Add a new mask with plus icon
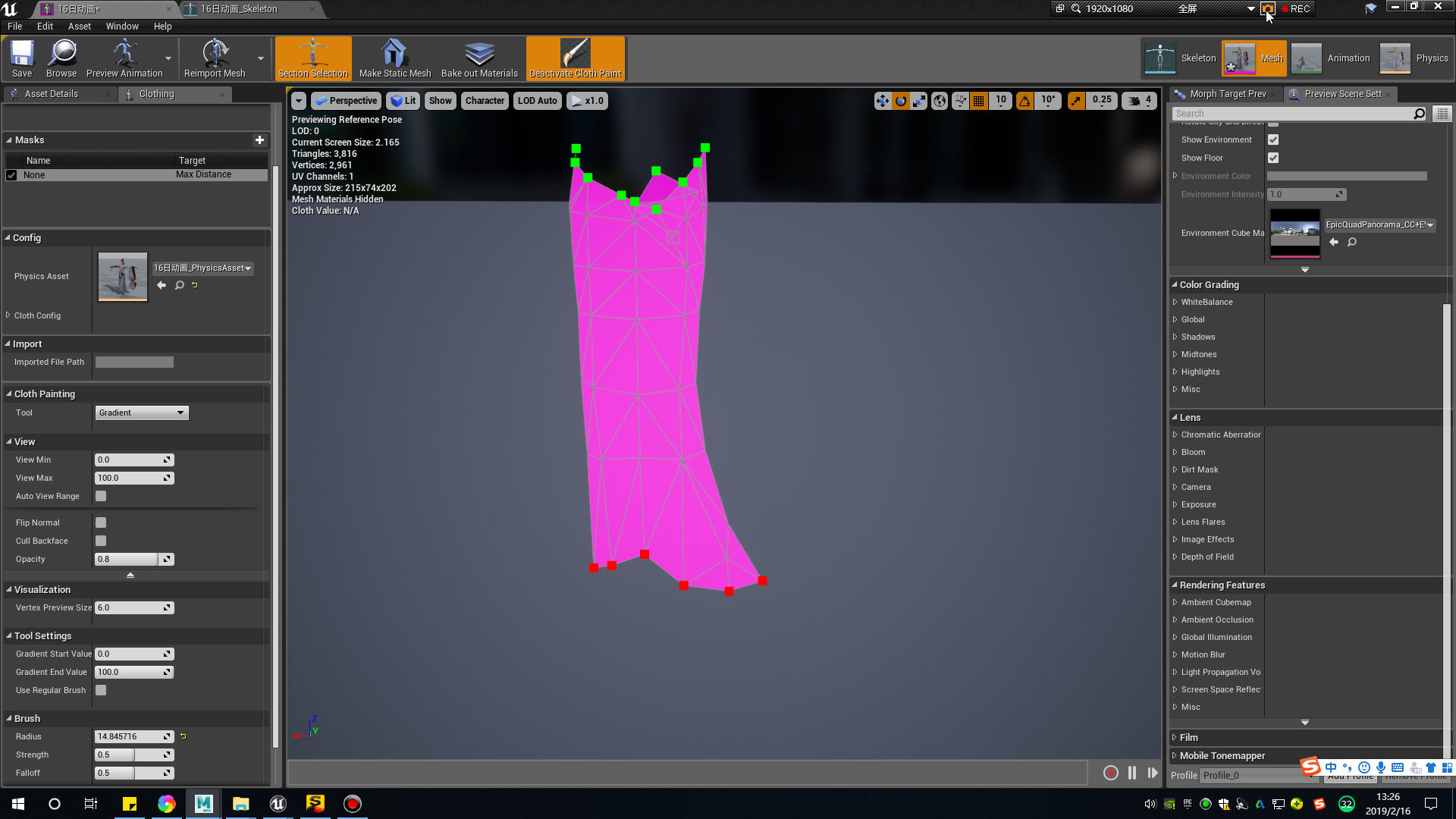Screen dimensions: 1456x819 coord(259,140)
